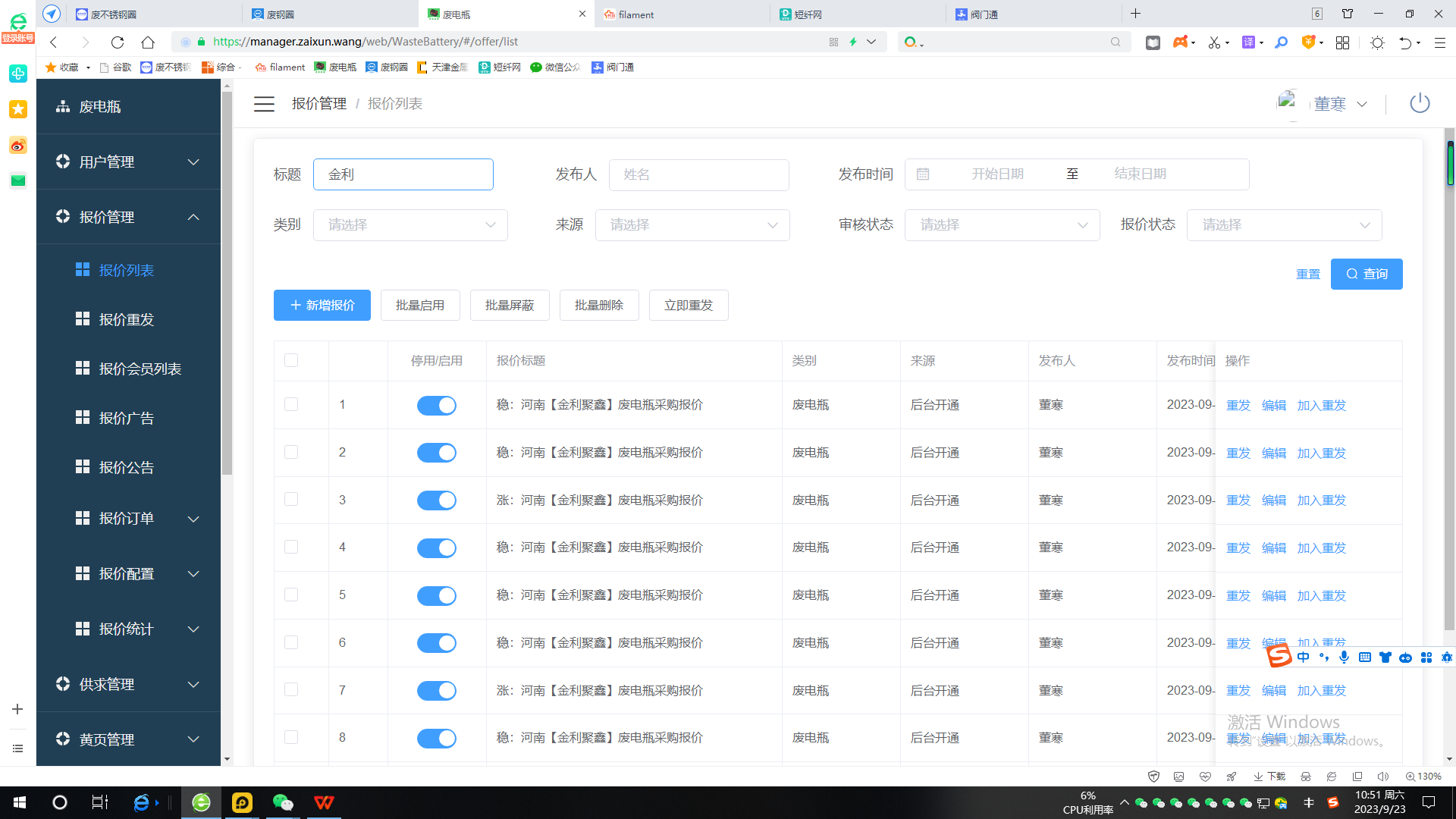This screenshot has width=1456, height=819.
Task: Open the calendar icon in date range
Action: [923, 174]
